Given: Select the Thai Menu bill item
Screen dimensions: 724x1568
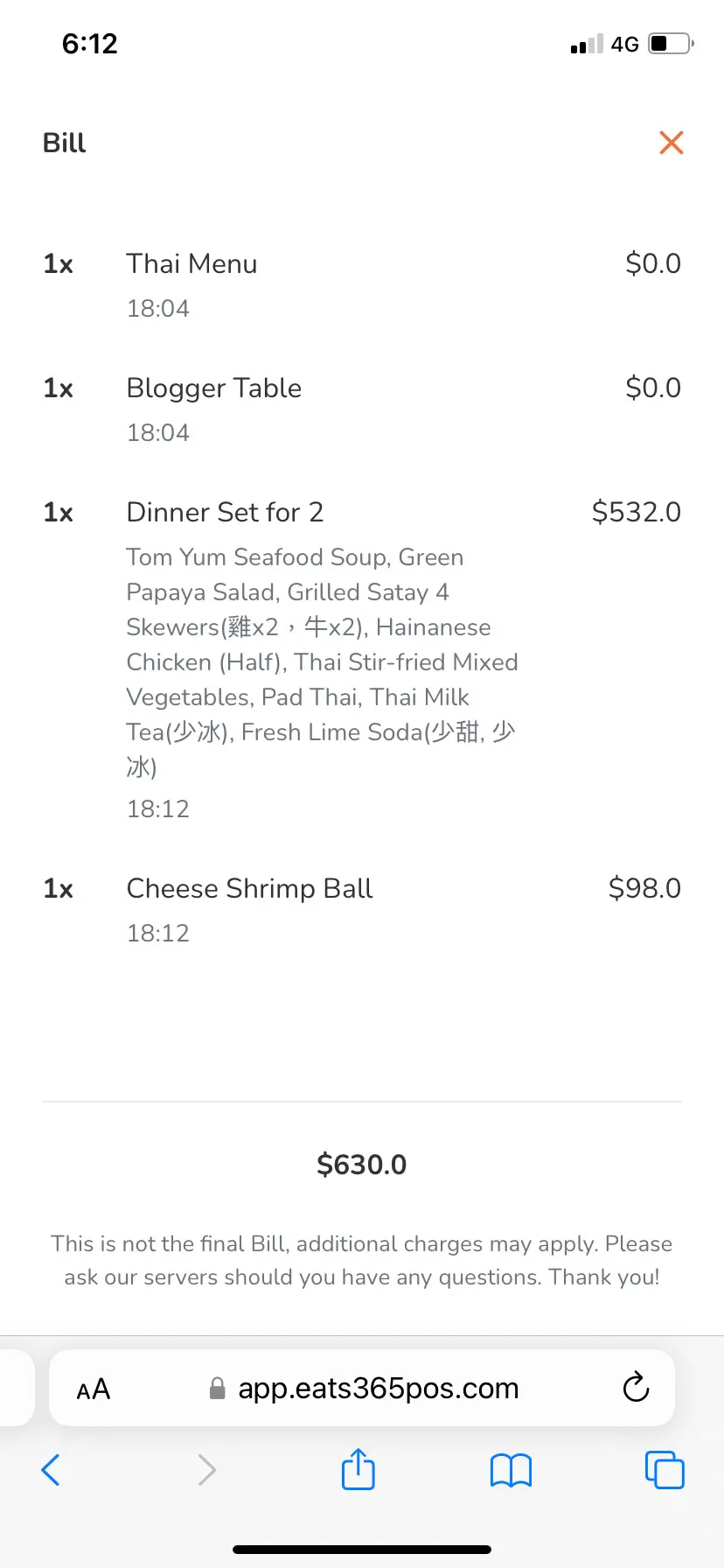Looking at the screenshot, I should coord(191,264).
